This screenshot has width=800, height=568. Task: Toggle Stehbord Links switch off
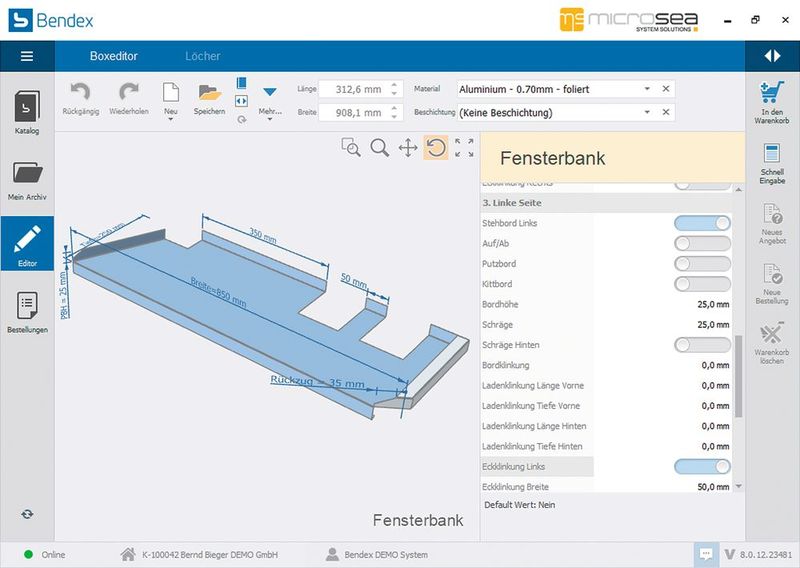[702, 223]
